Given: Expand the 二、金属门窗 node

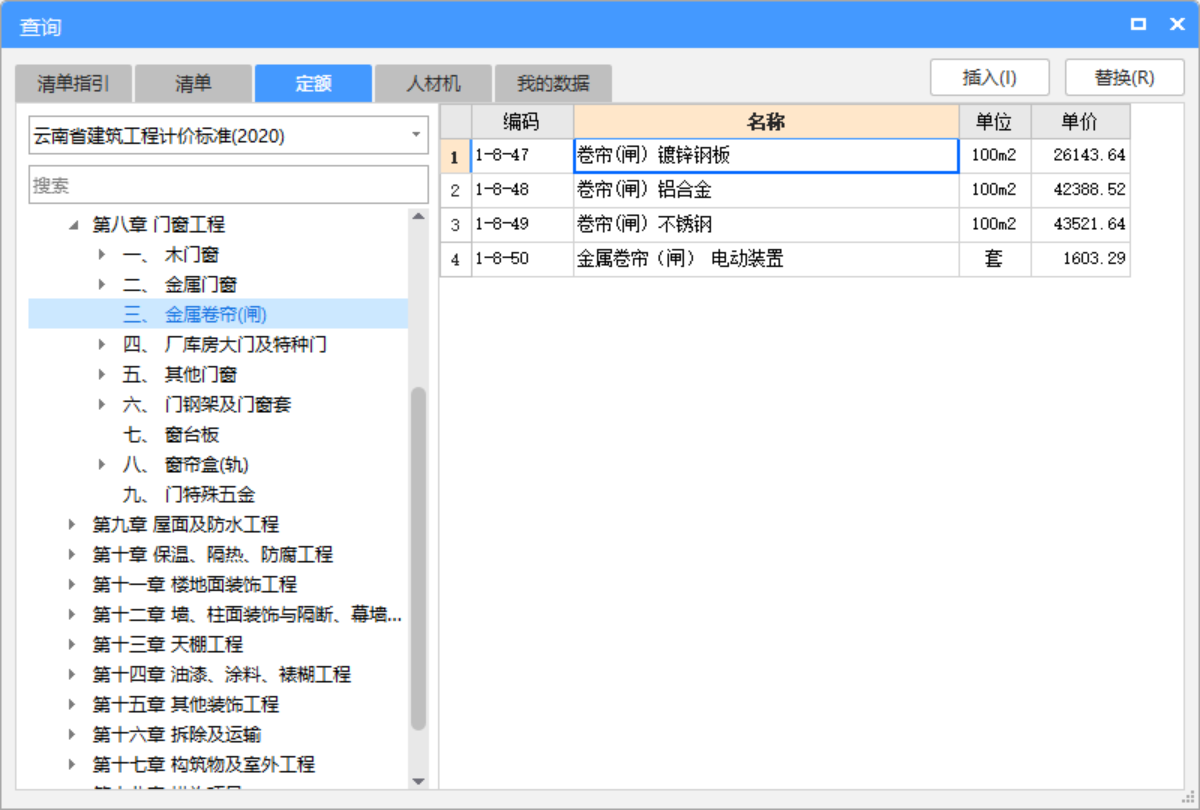Looking at the screenshot, I should pyautogui.click(x=102, y=285).
